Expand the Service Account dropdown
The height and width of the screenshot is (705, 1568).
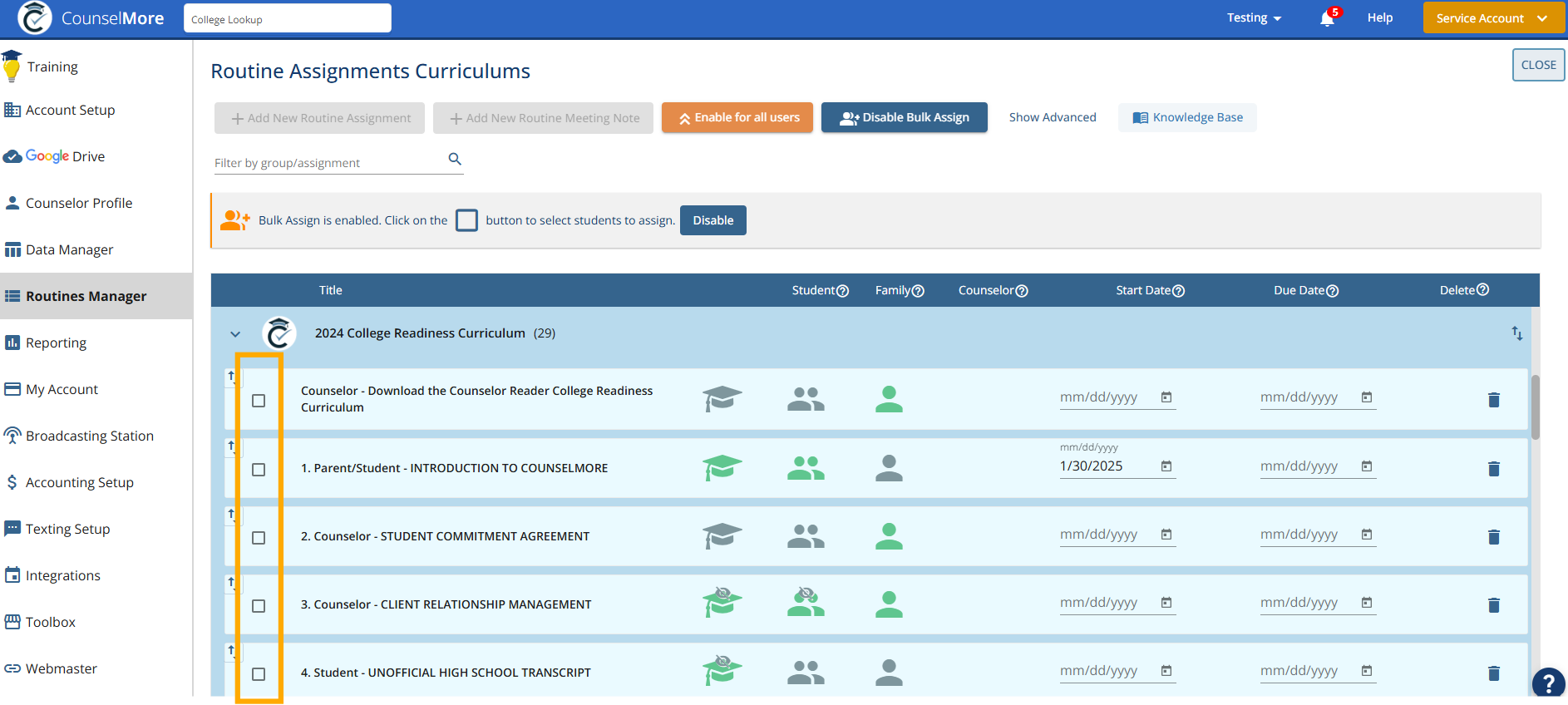pos(1492,18)
